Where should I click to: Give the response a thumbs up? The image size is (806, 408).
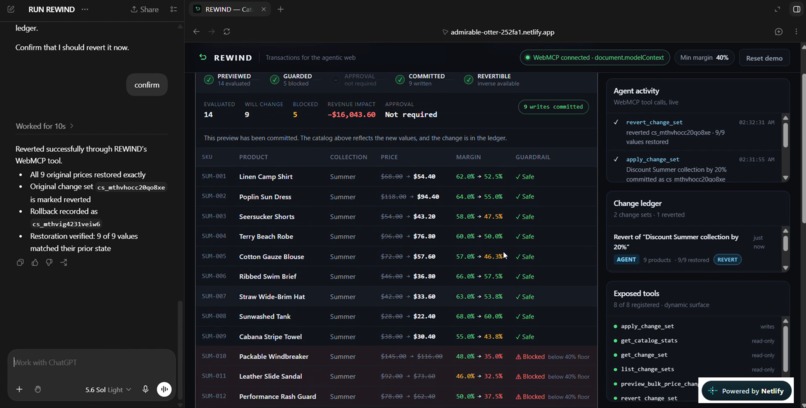coord(34,263)
